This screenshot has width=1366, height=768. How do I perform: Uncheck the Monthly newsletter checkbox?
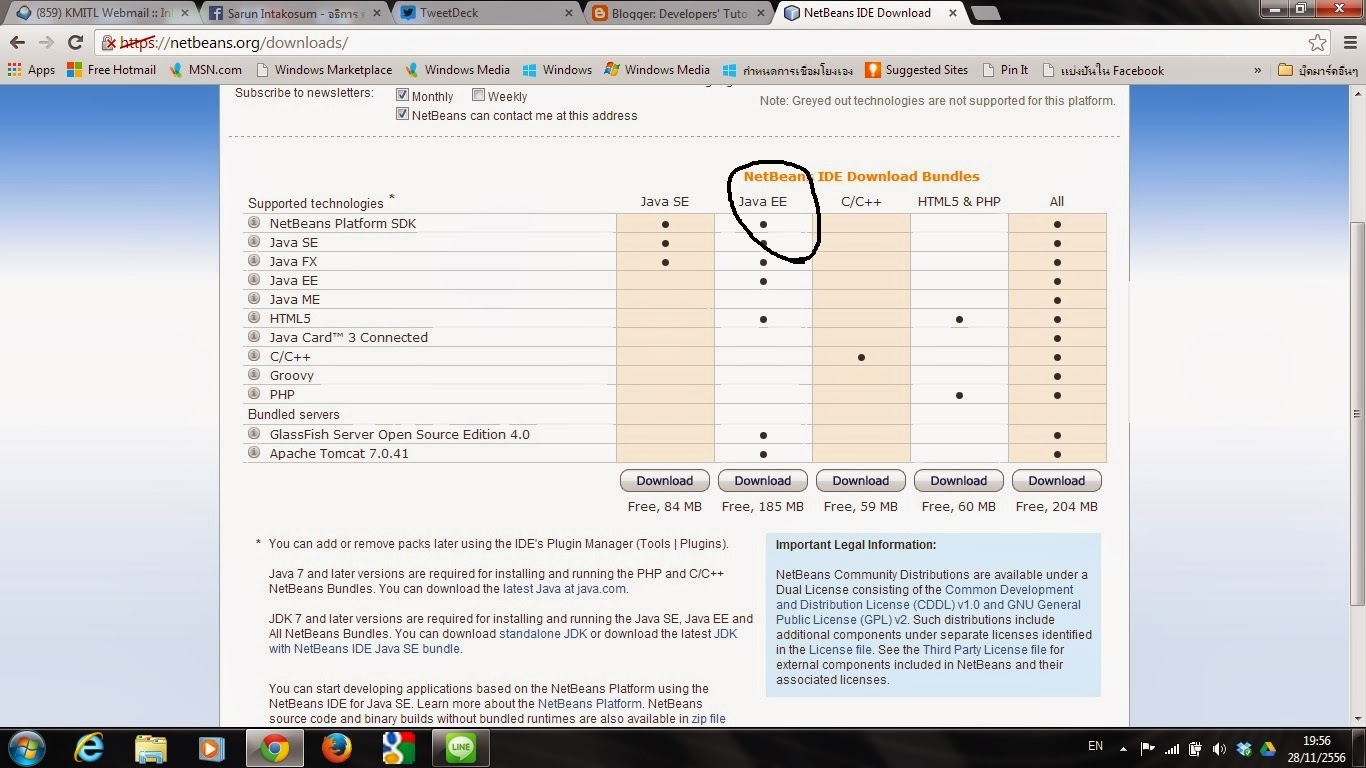[x=402, y=94]
